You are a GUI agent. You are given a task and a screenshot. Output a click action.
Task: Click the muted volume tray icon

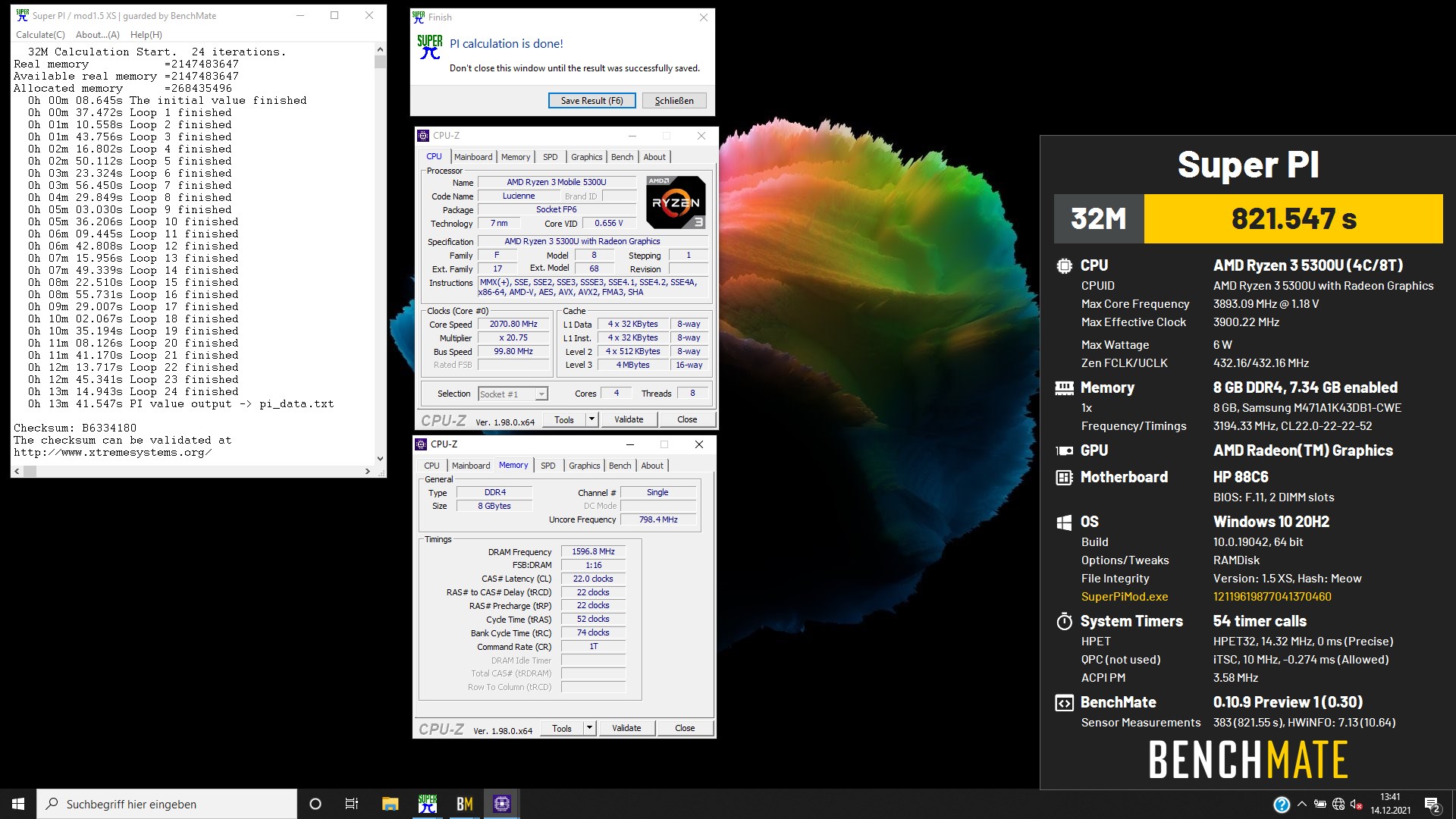pos(1357,805)
